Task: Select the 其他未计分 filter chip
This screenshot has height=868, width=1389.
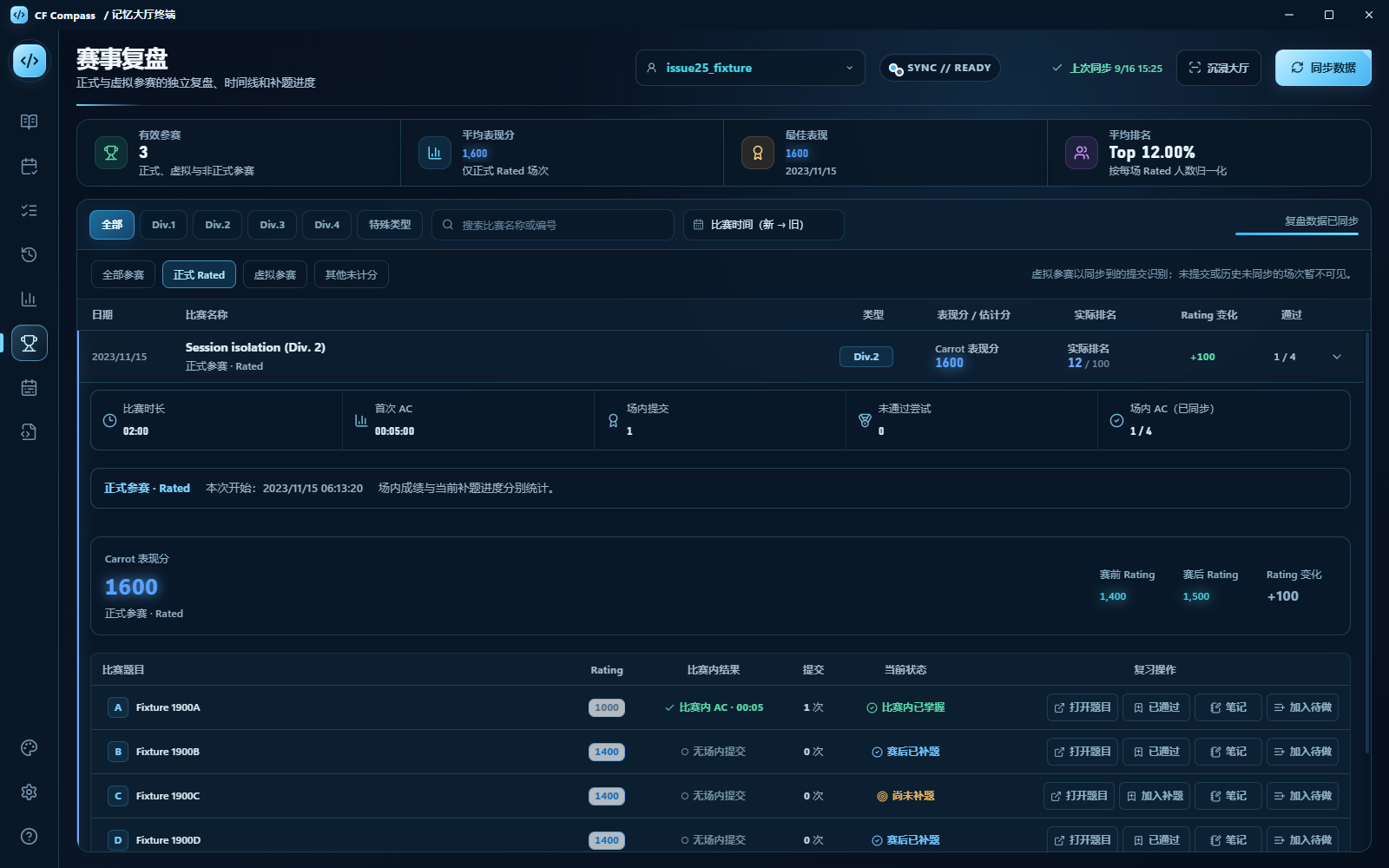Action: (352, 274)
